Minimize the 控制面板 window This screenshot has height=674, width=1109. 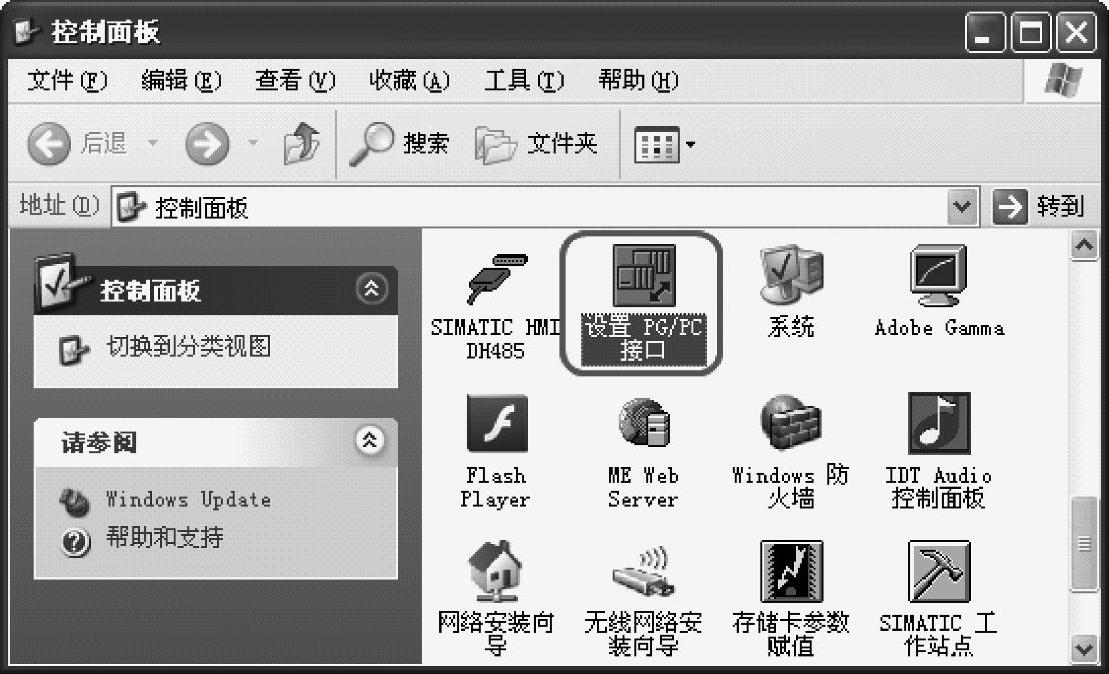pos(984,32)
